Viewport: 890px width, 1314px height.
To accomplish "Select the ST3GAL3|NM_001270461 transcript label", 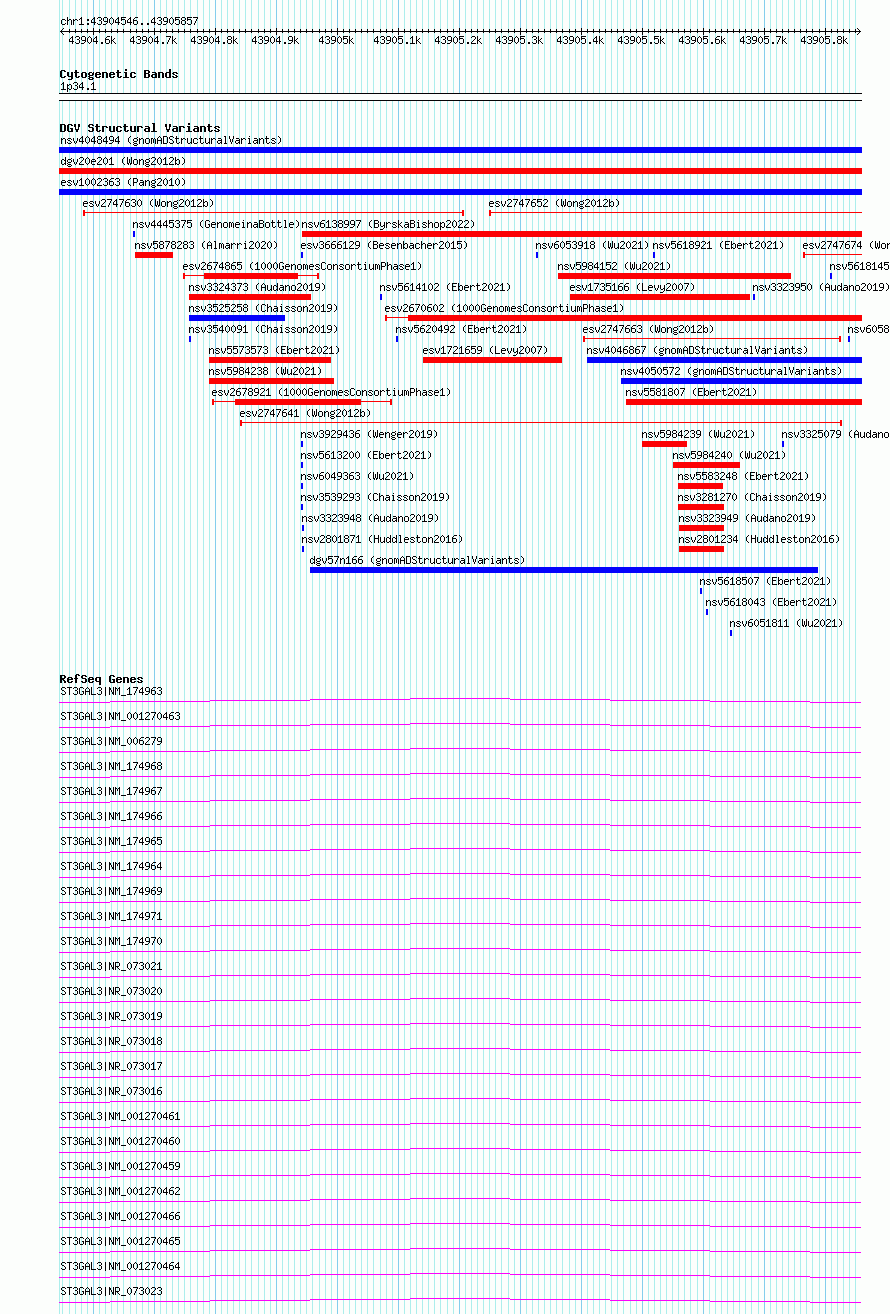I will coord(121,1116).
